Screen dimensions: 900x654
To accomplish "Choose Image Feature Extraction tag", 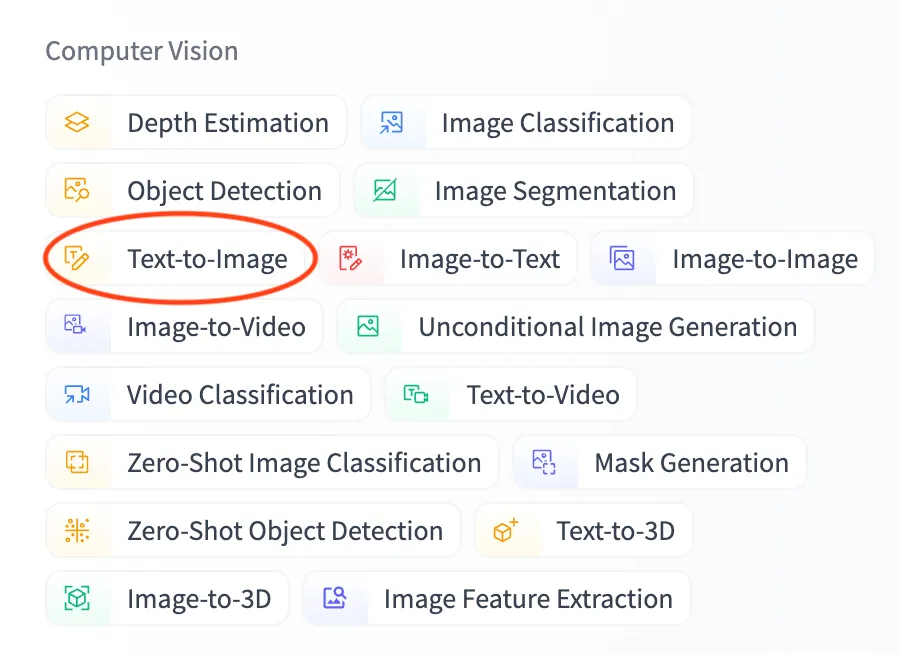I will (527, 599).
